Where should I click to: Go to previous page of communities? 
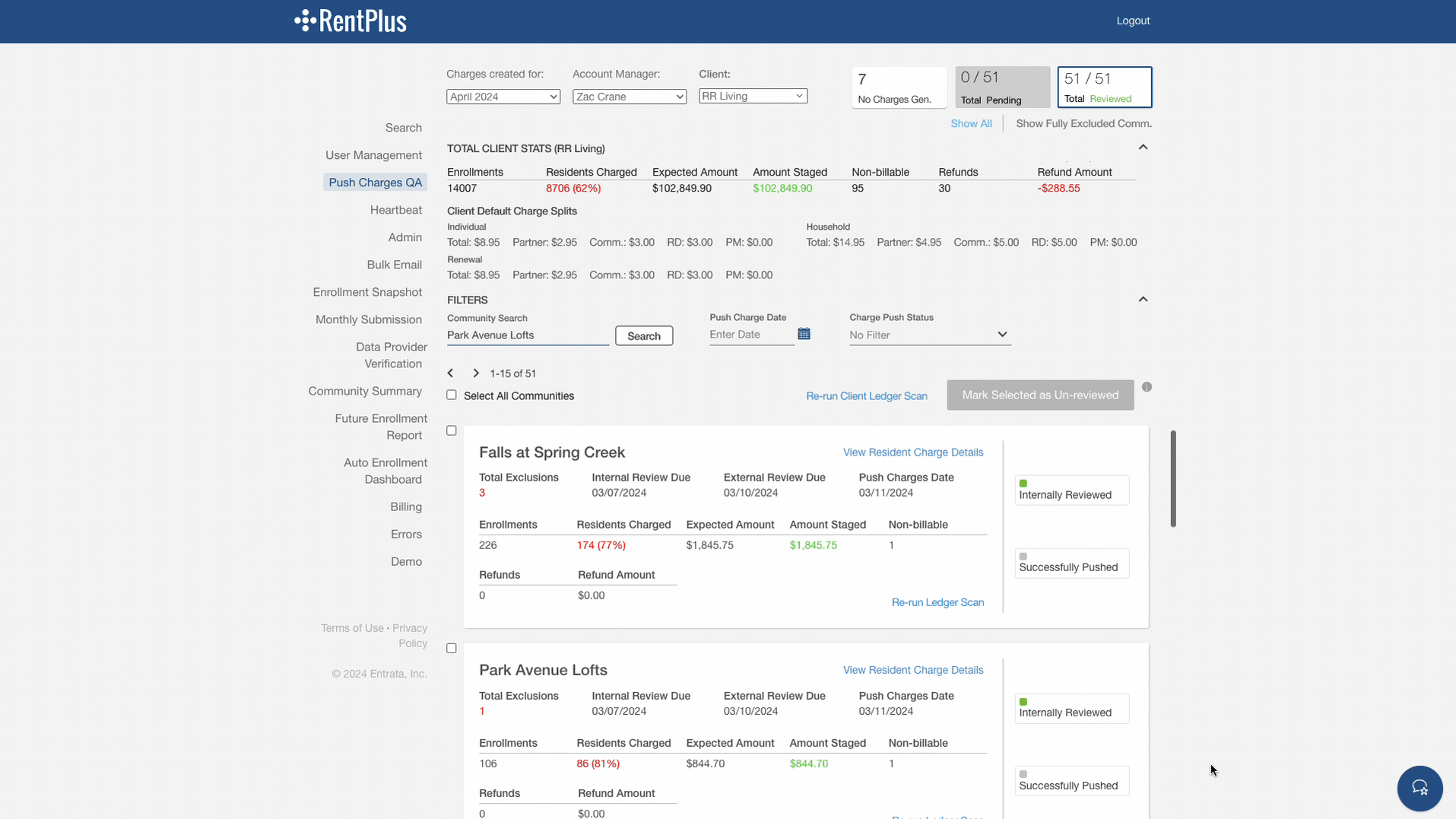pos(451,373)
